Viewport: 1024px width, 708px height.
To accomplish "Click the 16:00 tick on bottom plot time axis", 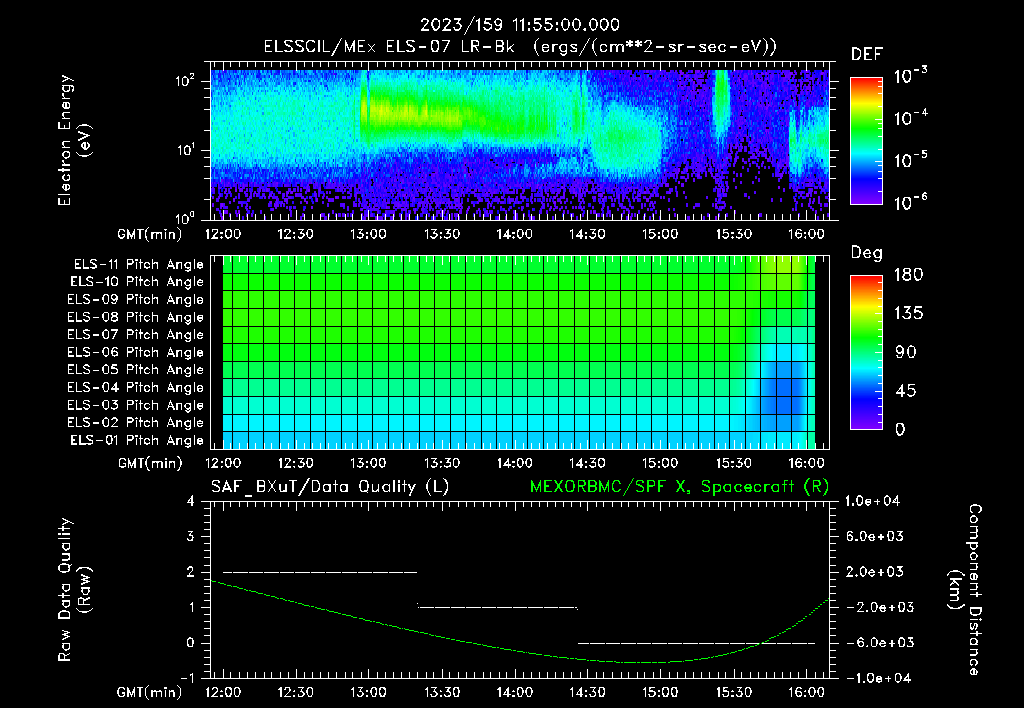I will (x=806, y=692).
